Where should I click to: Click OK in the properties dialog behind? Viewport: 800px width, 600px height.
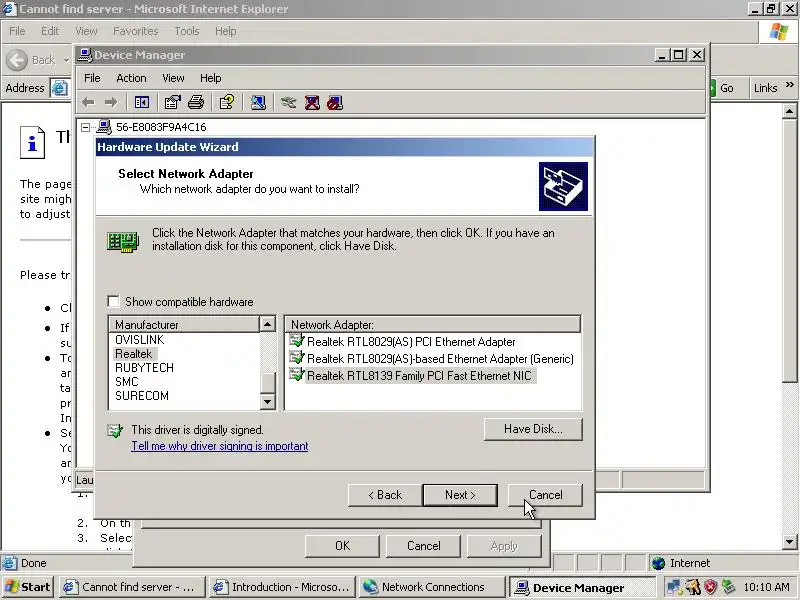pyautogui.click(x=342, y=546)
